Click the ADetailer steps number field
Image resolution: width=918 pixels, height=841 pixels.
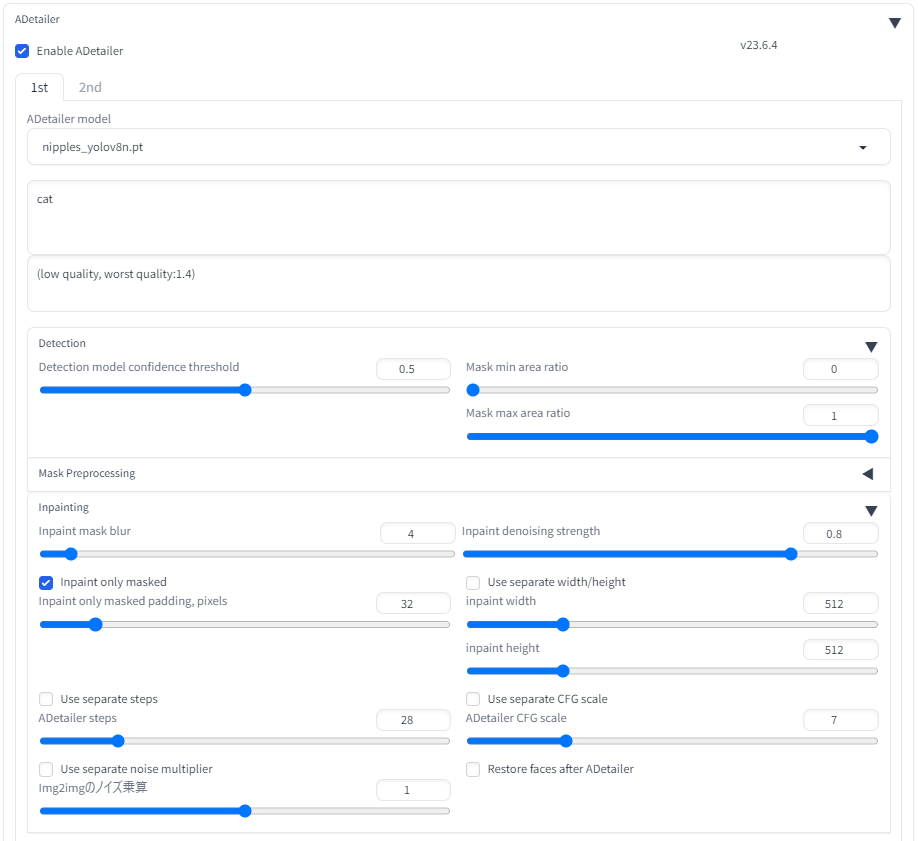click(412, 720)
